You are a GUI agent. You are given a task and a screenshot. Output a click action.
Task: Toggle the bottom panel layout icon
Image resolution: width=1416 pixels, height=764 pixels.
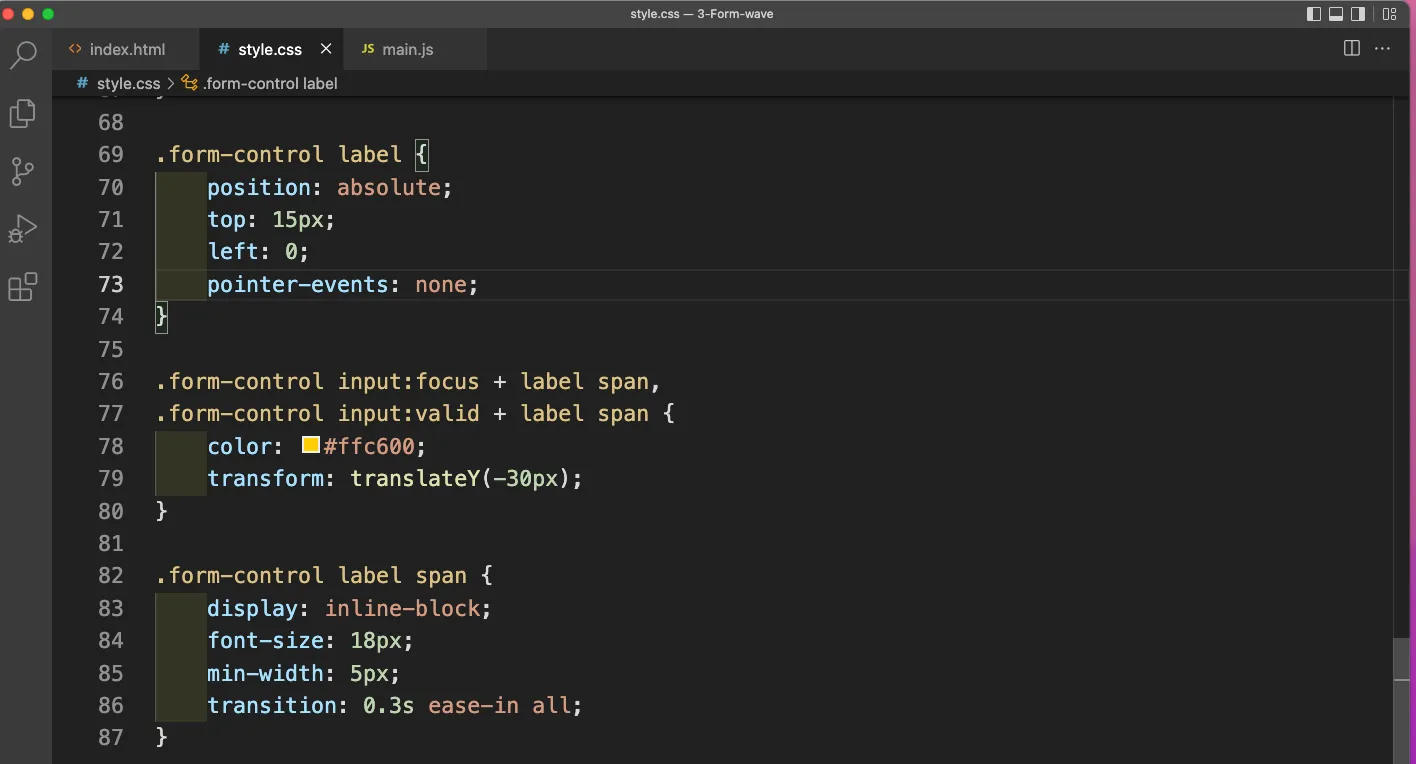pyautogui.click(x=1336, y=14)
